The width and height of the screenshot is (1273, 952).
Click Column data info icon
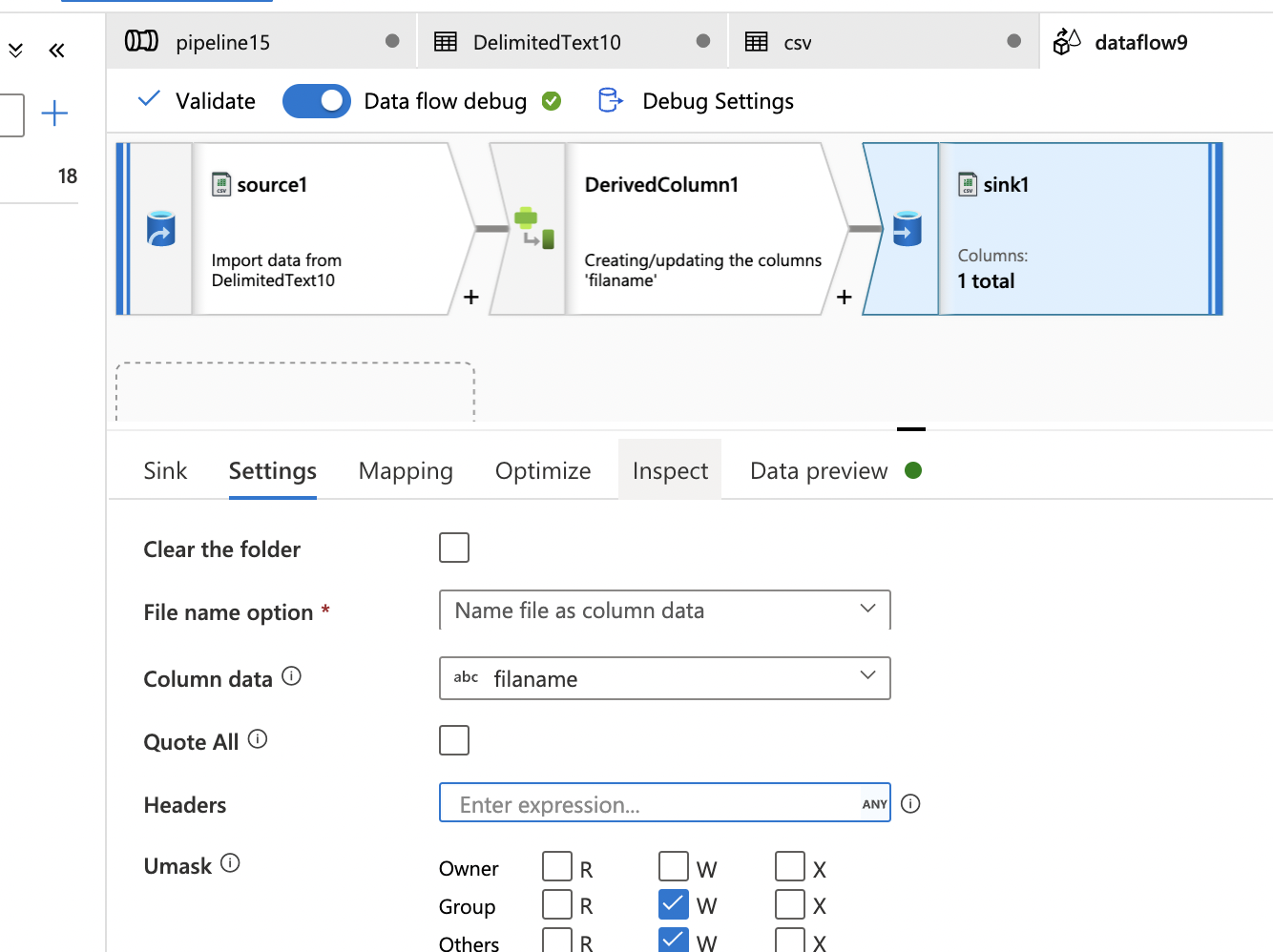(x=292, y=676)
